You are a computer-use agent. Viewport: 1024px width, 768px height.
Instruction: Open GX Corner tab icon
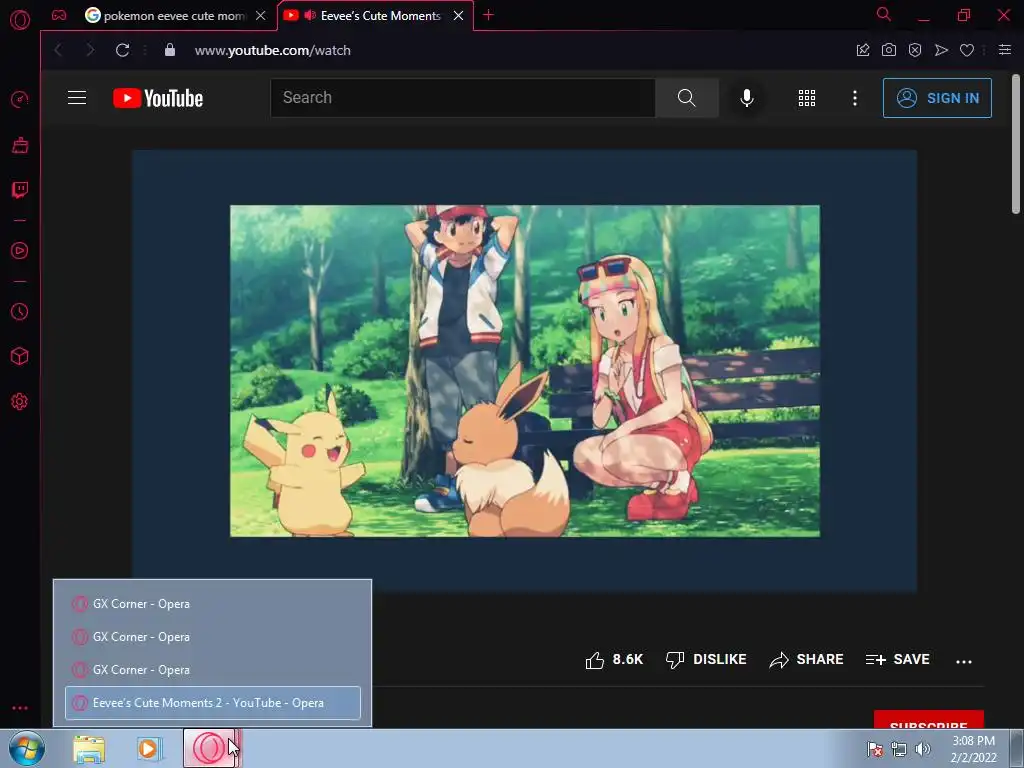pyautogui.click(x=59, y=16)
